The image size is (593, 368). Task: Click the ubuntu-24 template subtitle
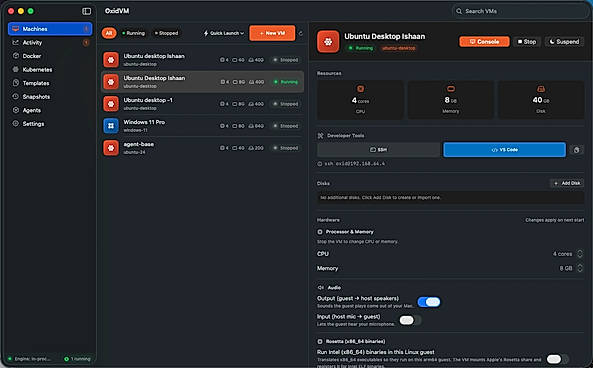click(x=134, y=152)
